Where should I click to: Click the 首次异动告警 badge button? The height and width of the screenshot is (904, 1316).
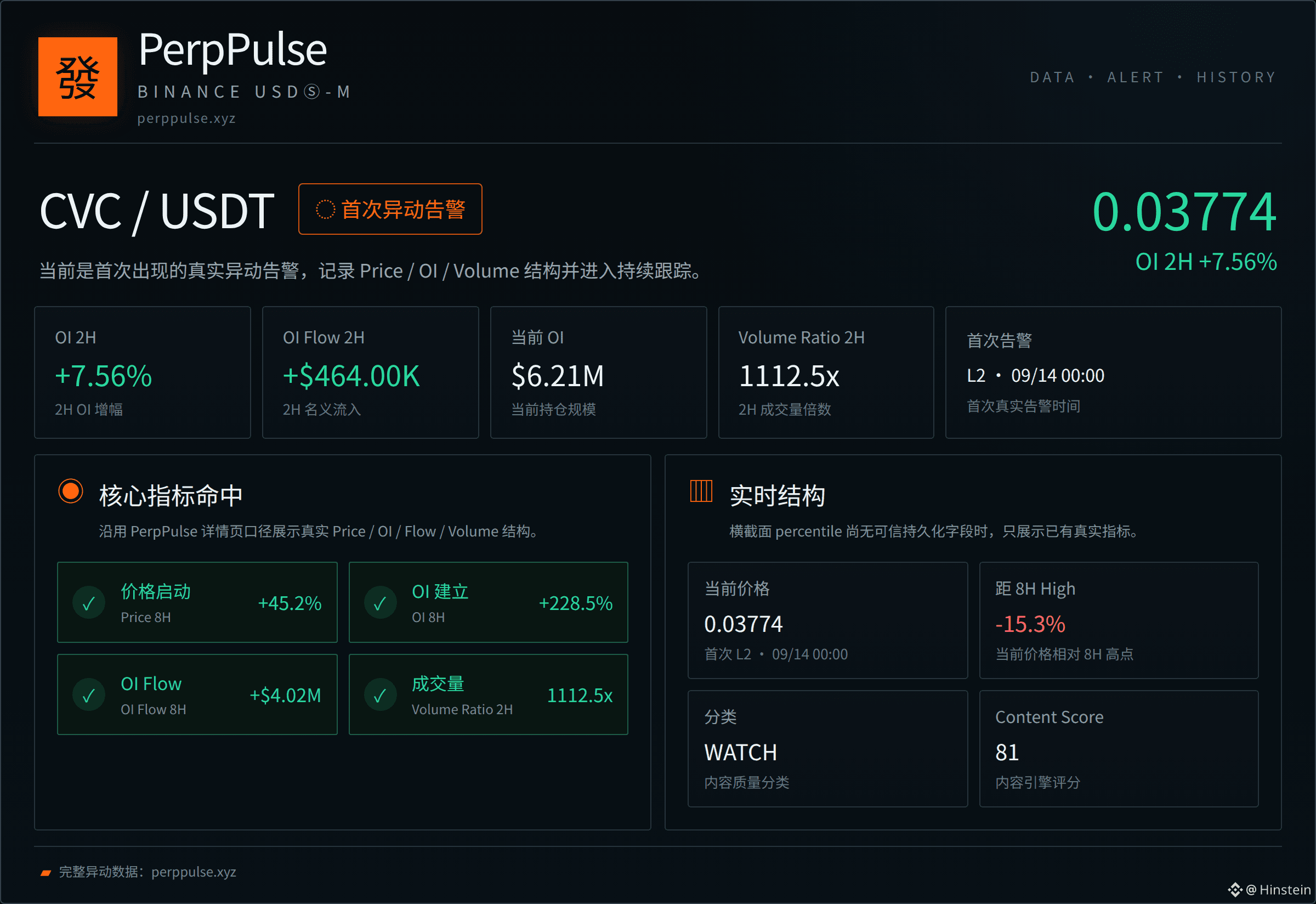[x=390, y=209]
